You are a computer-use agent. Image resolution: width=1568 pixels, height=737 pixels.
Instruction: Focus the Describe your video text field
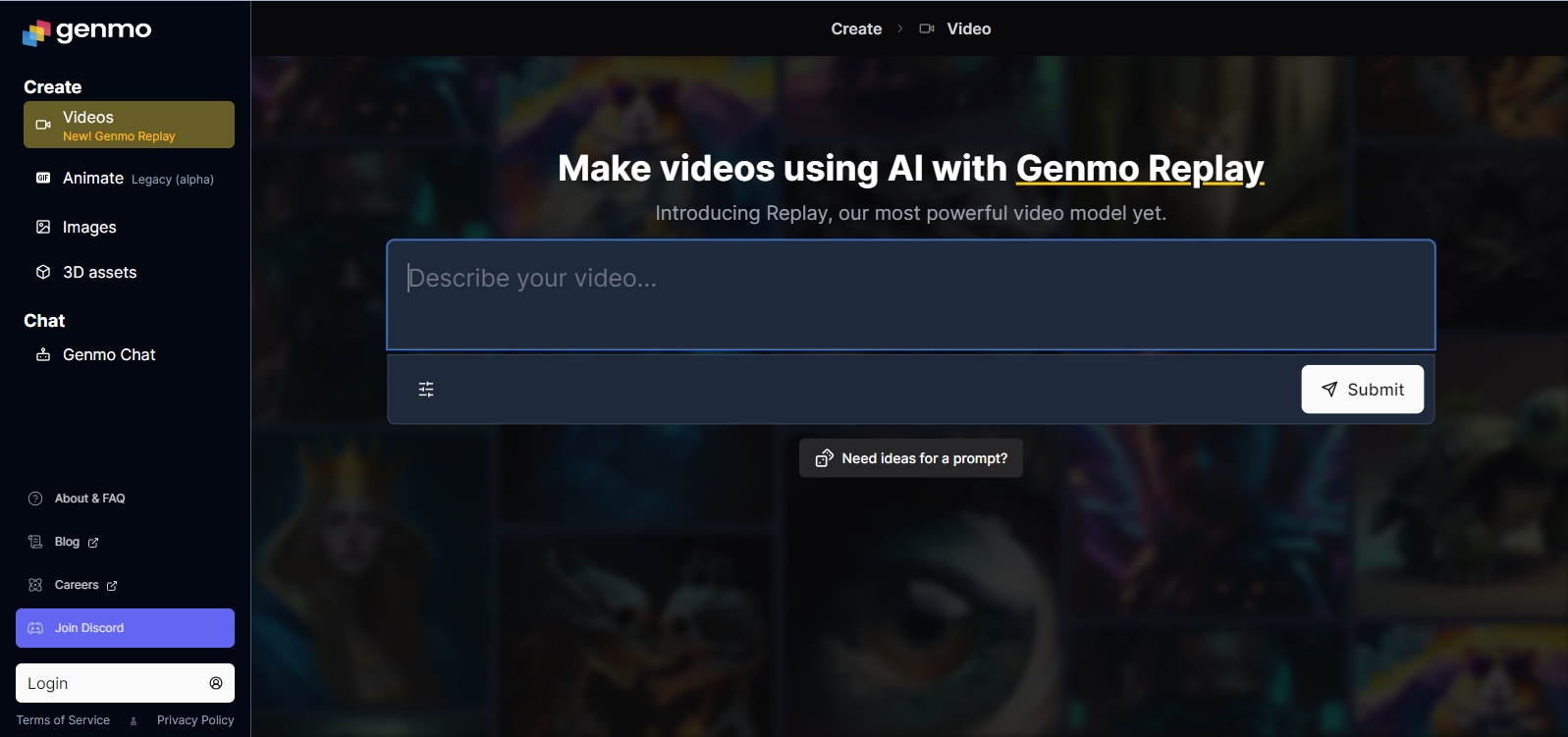(911, 294)
